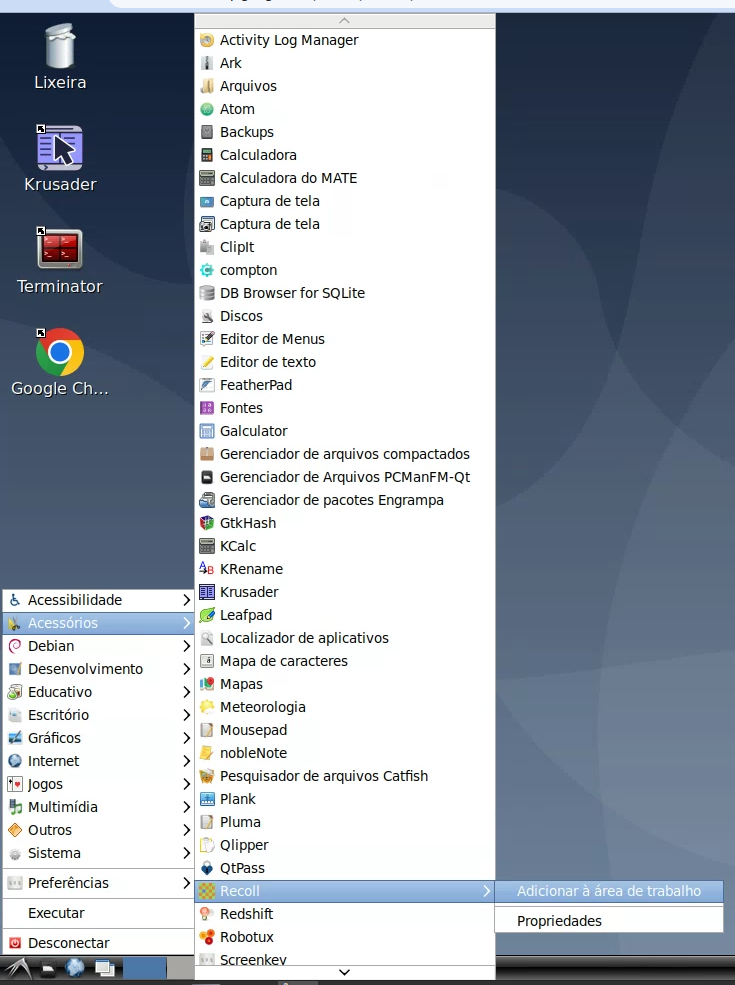Open Editor de texto
735x985 pixels.
pyautogui.click(x=345, y=362)
